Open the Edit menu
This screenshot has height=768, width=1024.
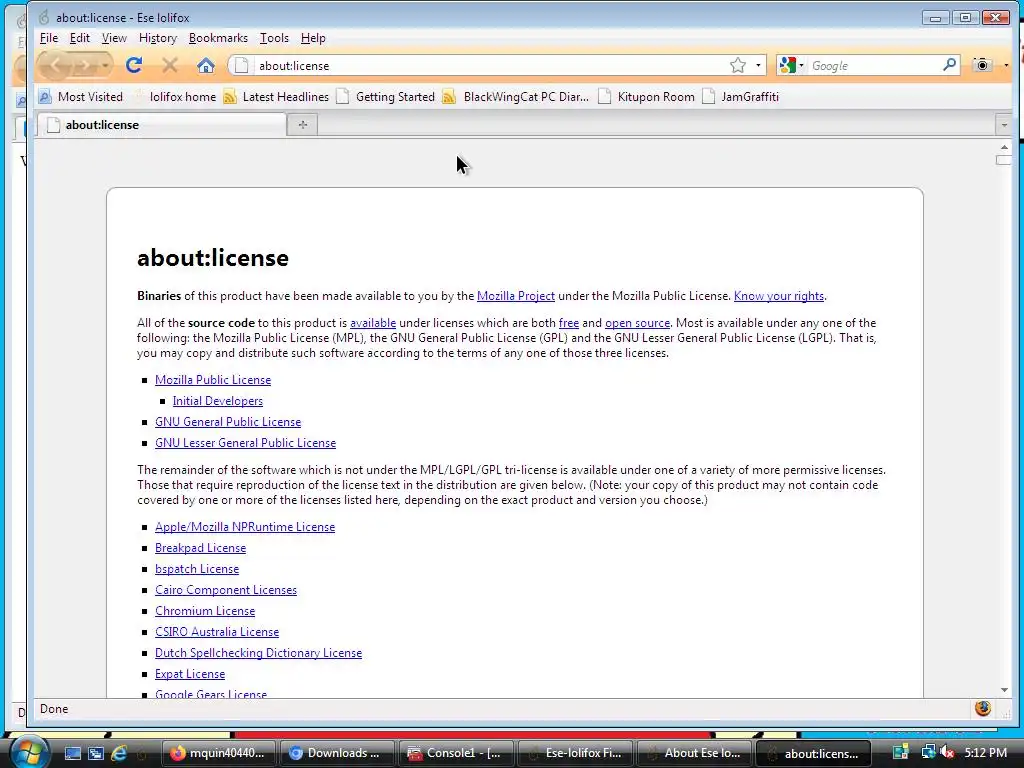pos(80,38)
